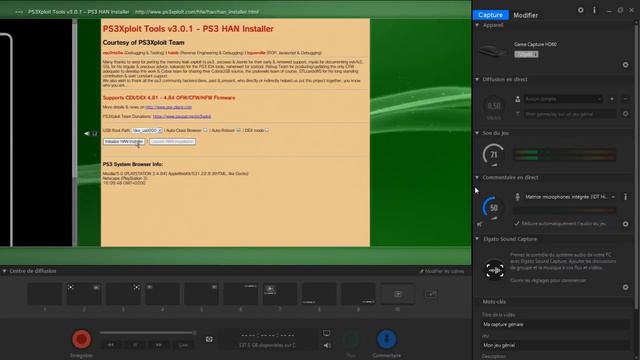Jump to Live playback
This screenshot has height=360, width=640.
(183, 345)
